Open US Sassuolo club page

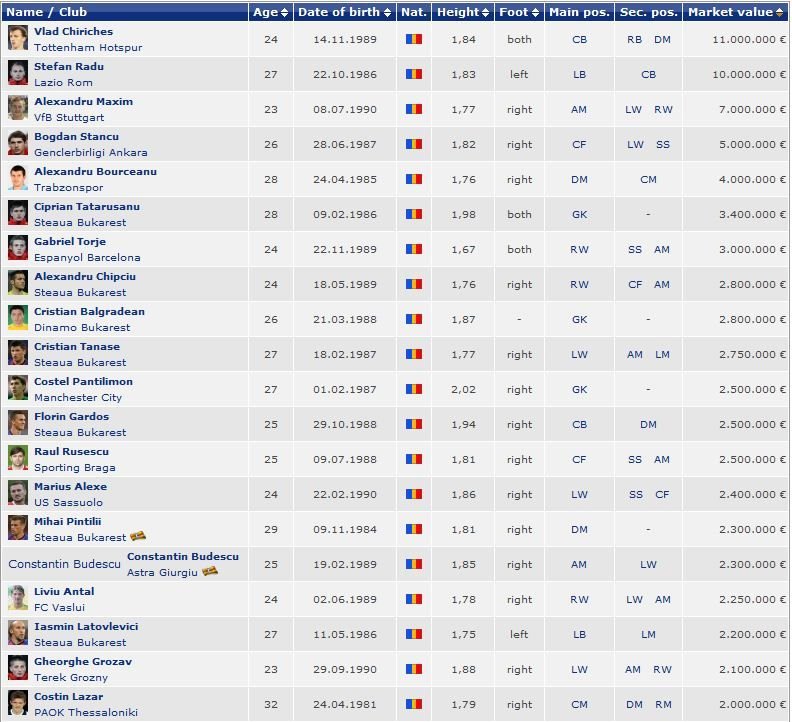click(x=68, y=503)
